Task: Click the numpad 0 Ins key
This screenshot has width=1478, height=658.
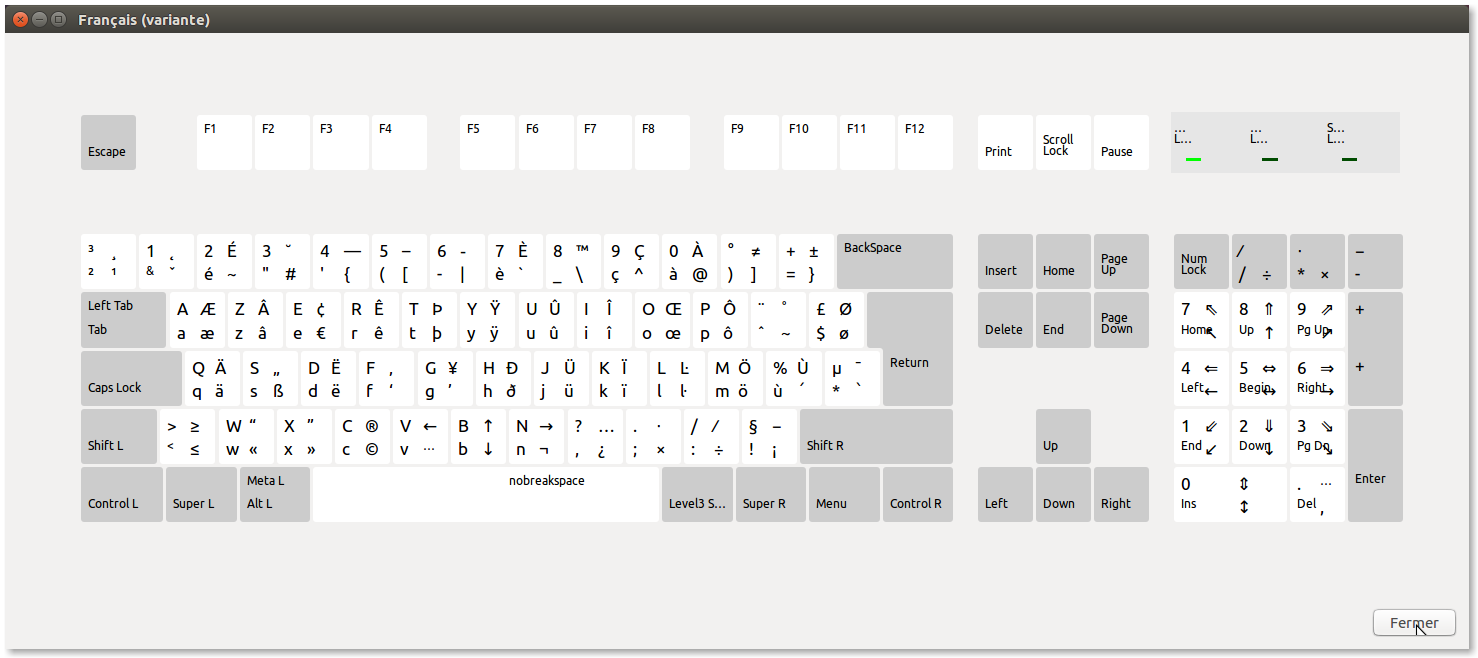Action: click(1230, 494)
